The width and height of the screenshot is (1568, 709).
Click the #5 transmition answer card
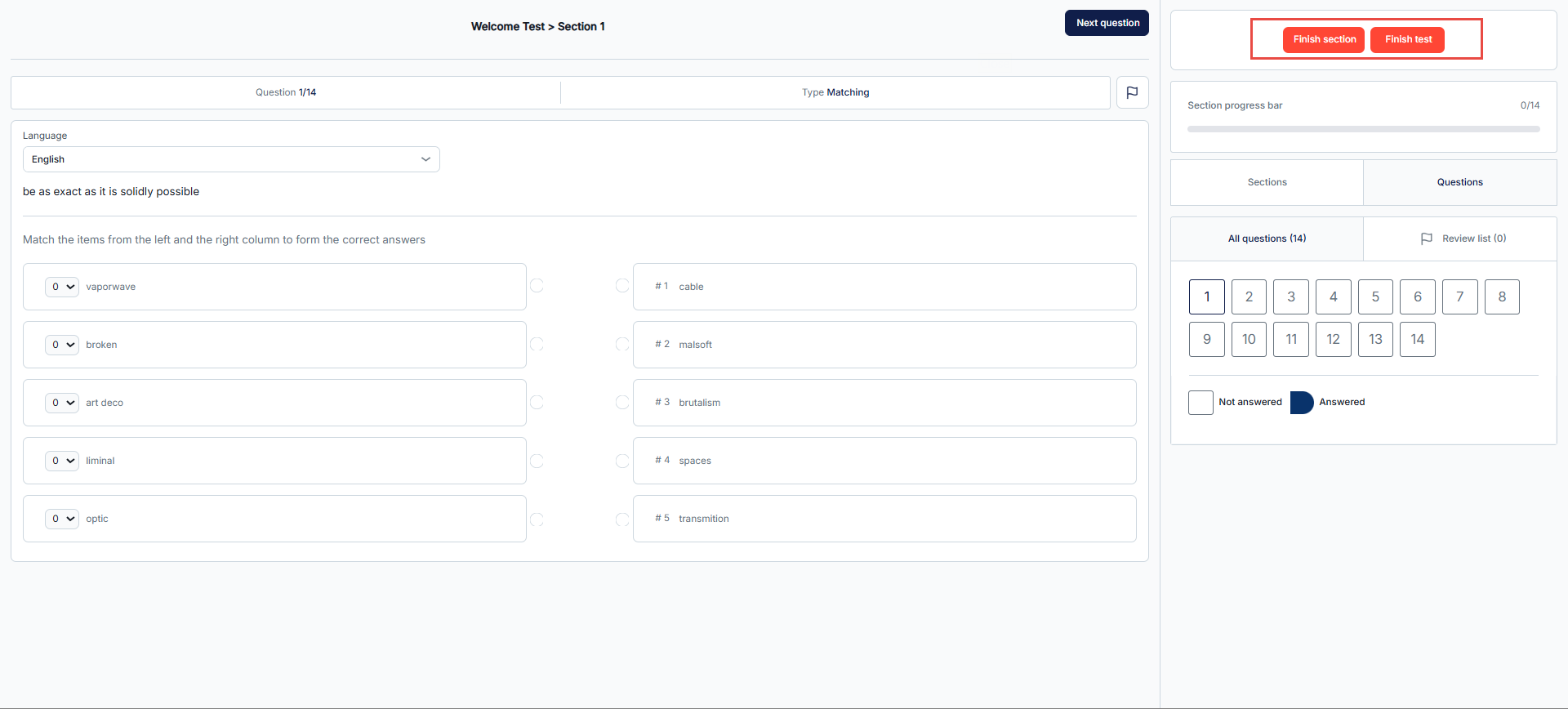[884, 519]
